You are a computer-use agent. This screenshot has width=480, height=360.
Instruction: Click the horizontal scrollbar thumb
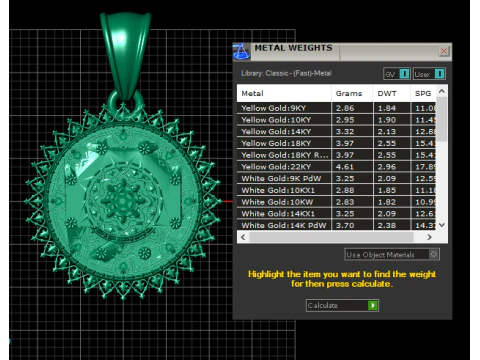point(331,237)
